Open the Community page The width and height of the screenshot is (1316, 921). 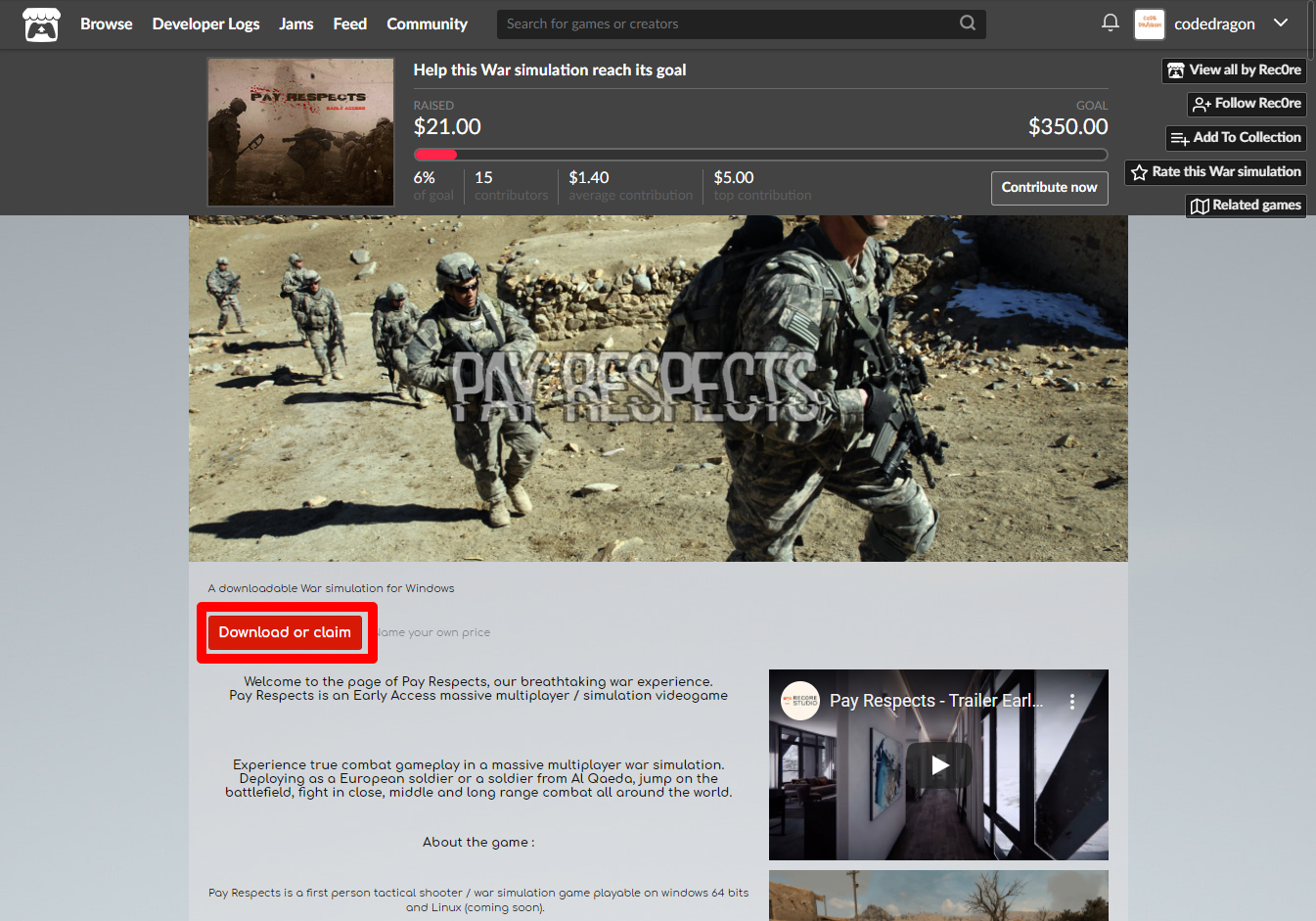pyautogui.click(x=427, y=24)
